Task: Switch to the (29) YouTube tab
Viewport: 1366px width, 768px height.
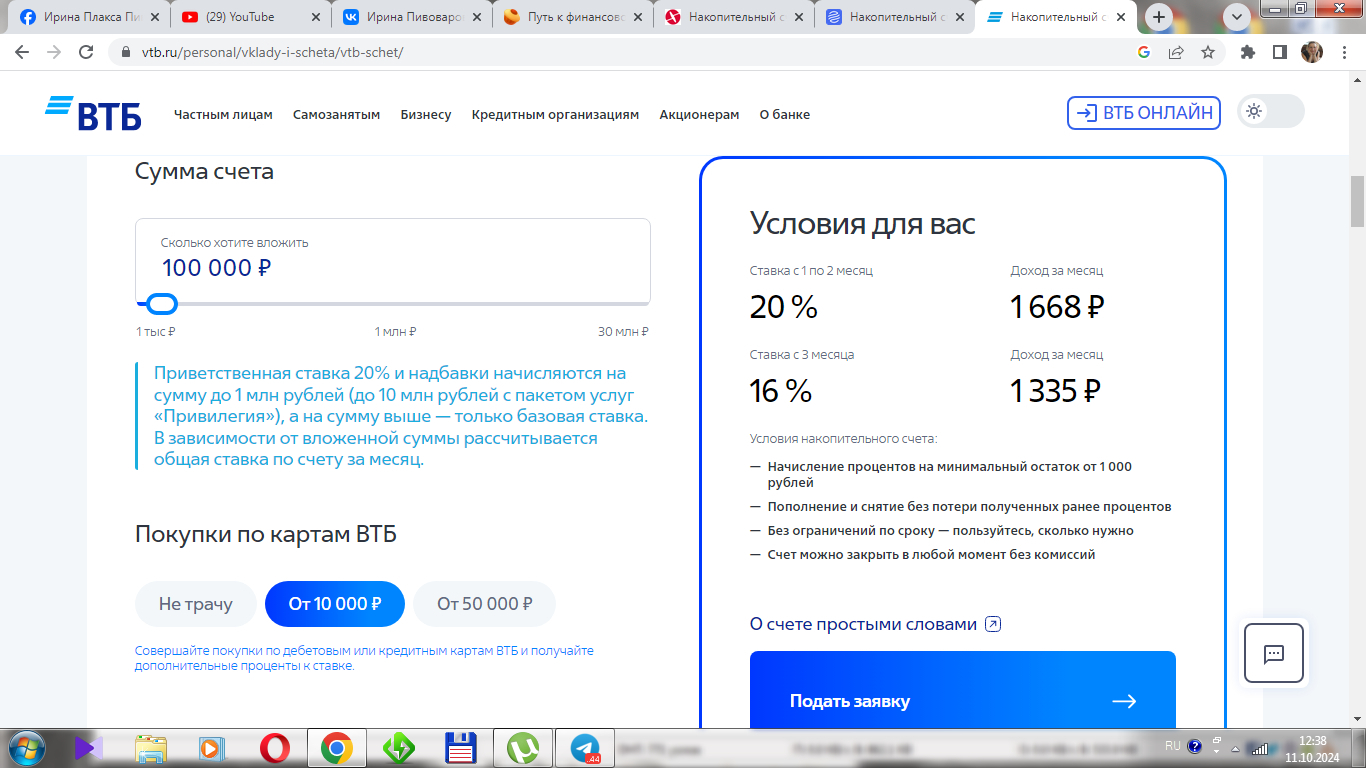Action: (249, 17)
